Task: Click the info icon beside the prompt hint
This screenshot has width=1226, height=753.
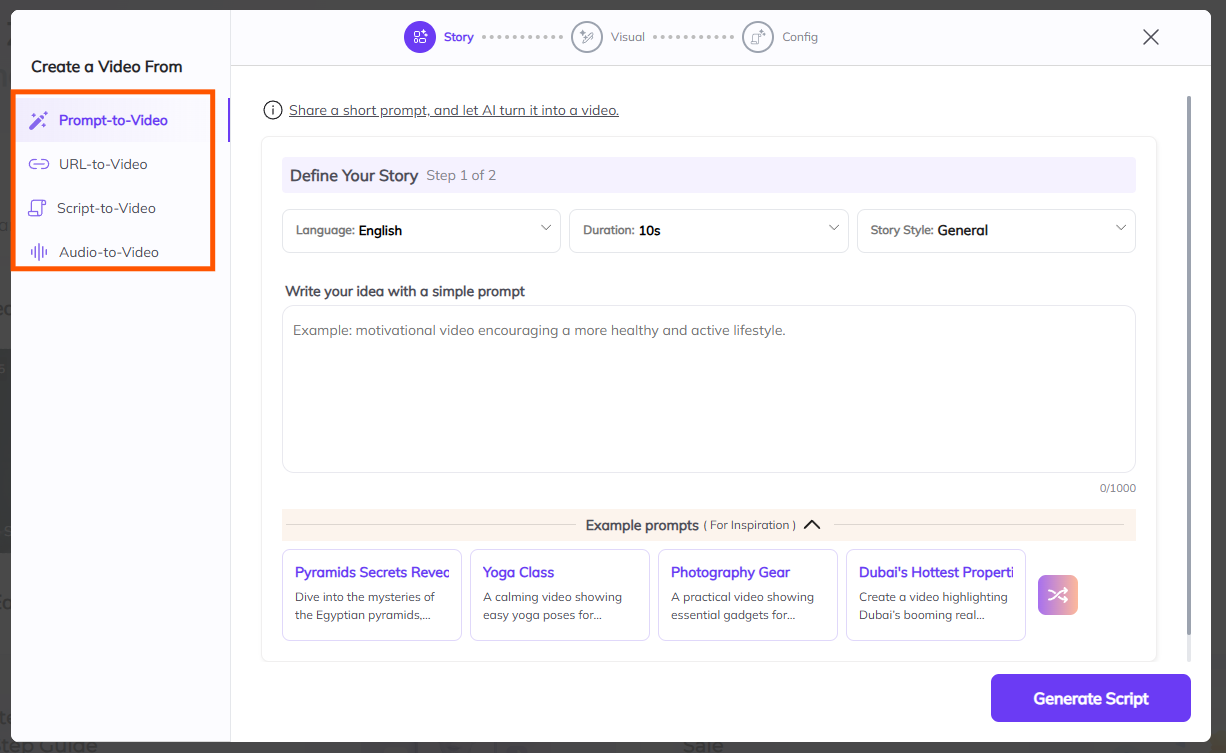Action: [272, 110]
